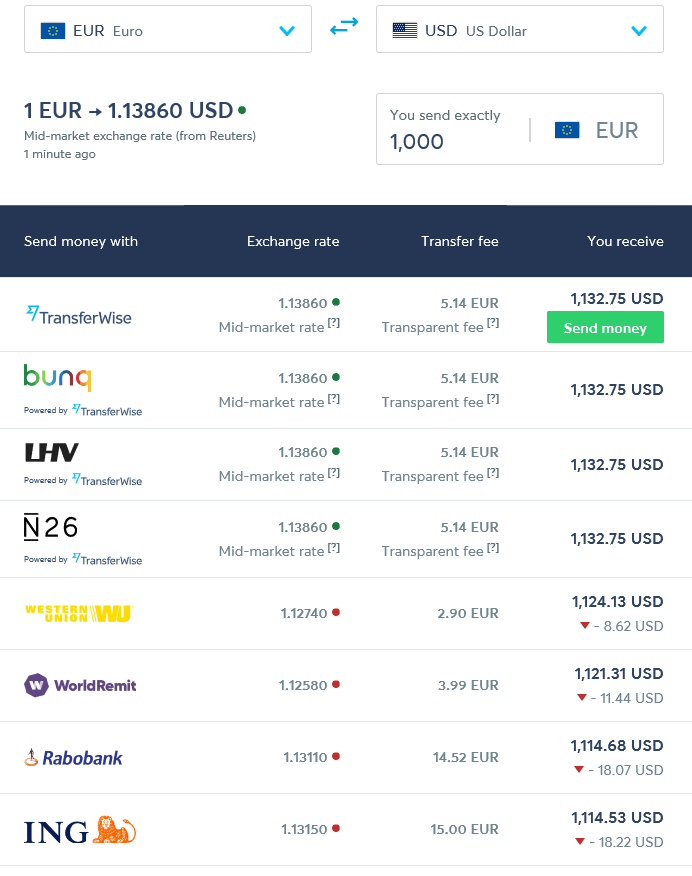Click the bunq logo

tap(57, 378)
